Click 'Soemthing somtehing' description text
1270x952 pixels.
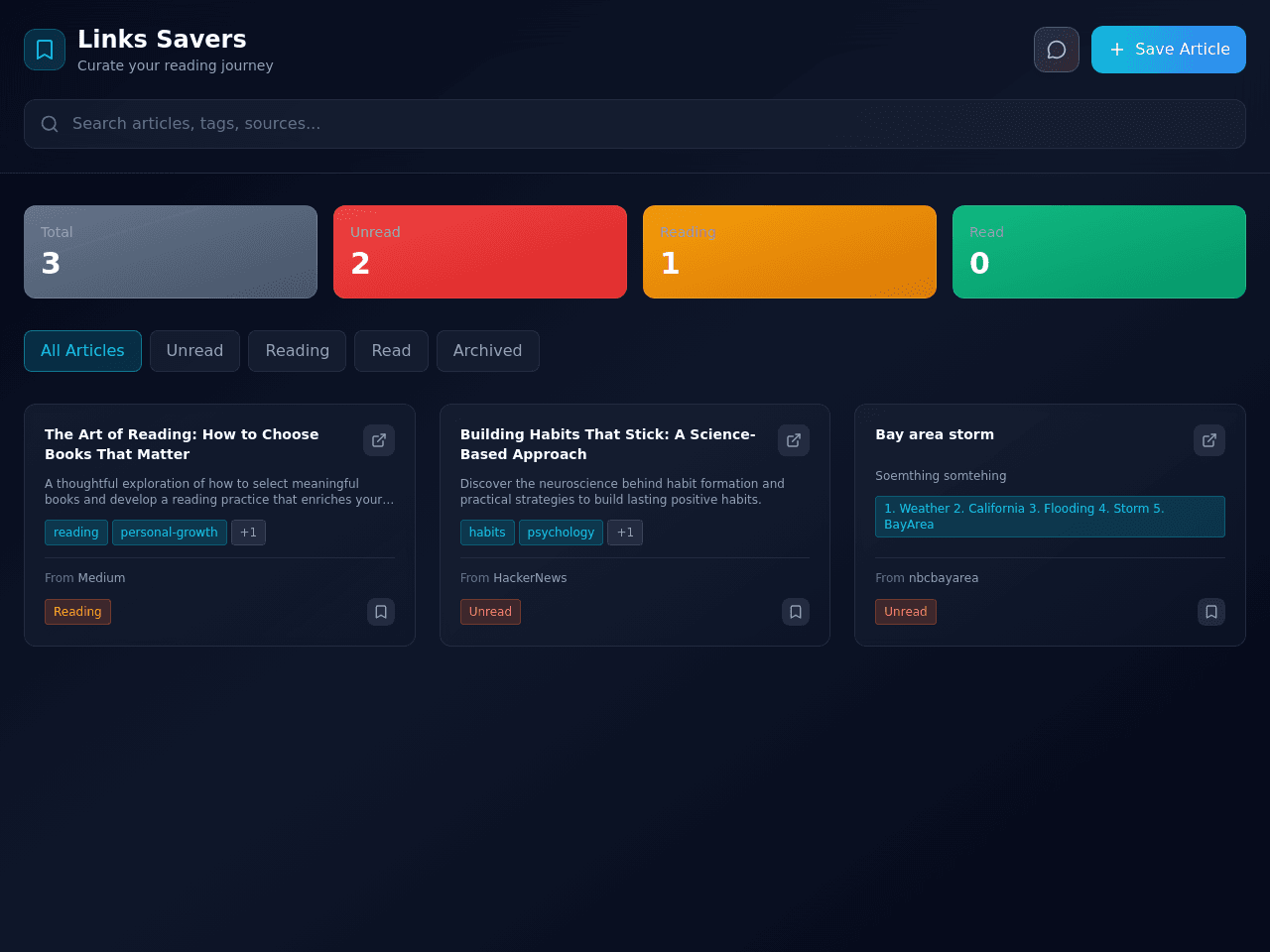point(941,476)
